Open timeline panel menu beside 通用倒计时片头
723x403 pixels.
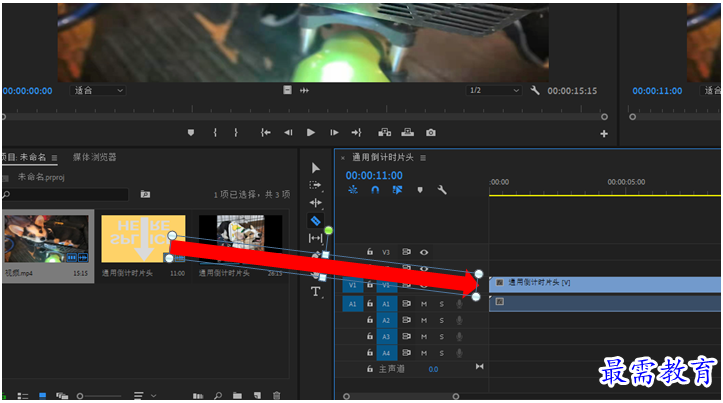[x=423, y=158]
